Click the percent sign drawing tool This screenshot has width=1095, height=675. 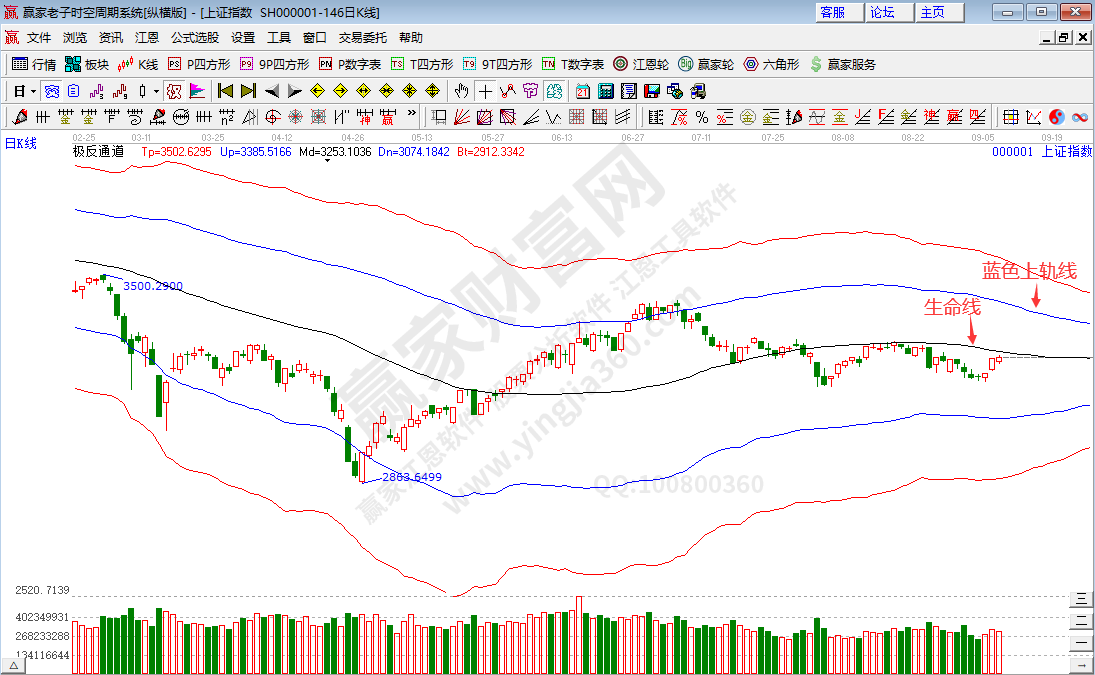coord(701,117)
